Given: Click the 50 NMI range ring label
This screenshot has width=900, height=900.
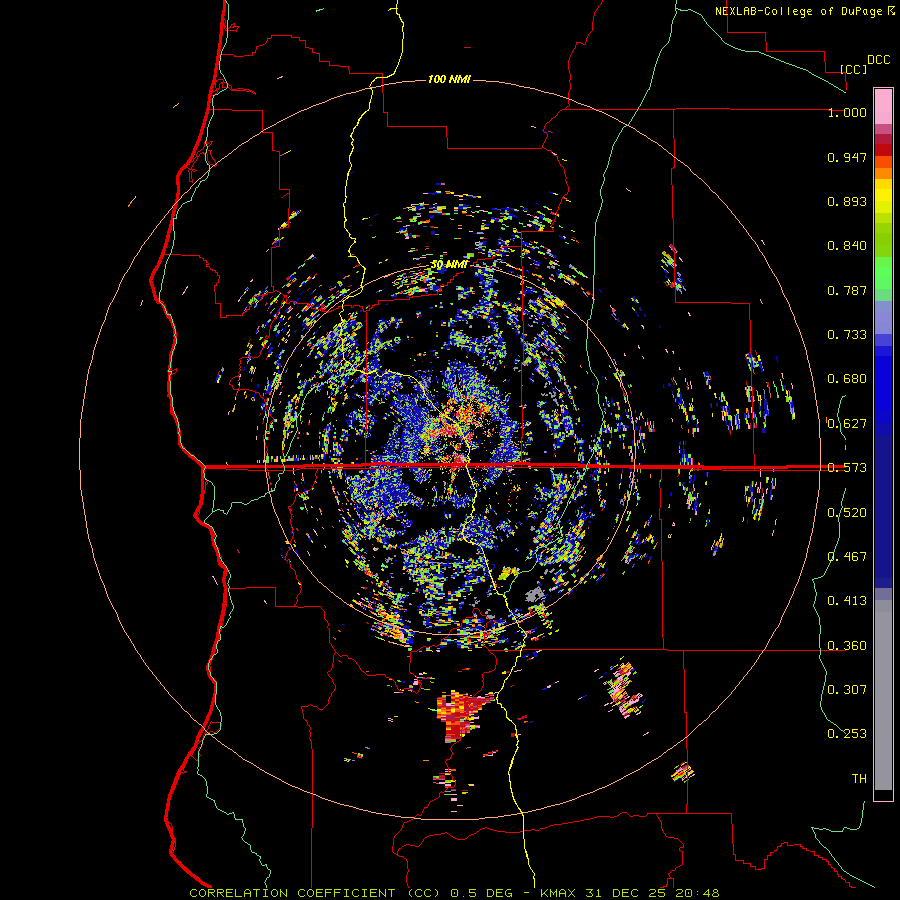Looking at the screenshot, I should coord(449,265).
